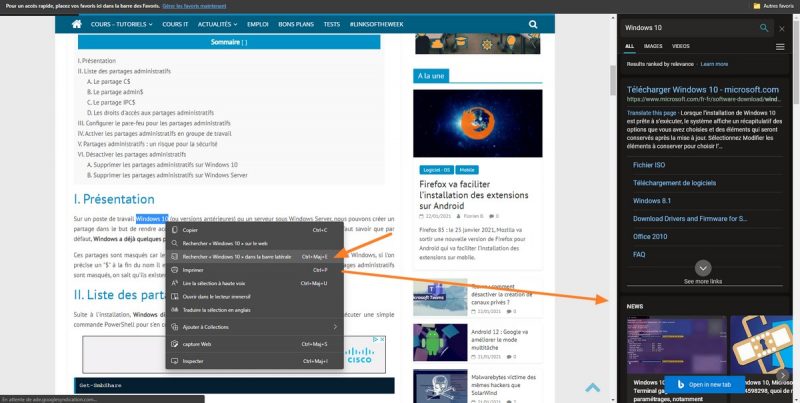Open Télécharger Windows 10 - microsoft.com result
This screenshot has width=800, height=403.
(x=703, y=89)
